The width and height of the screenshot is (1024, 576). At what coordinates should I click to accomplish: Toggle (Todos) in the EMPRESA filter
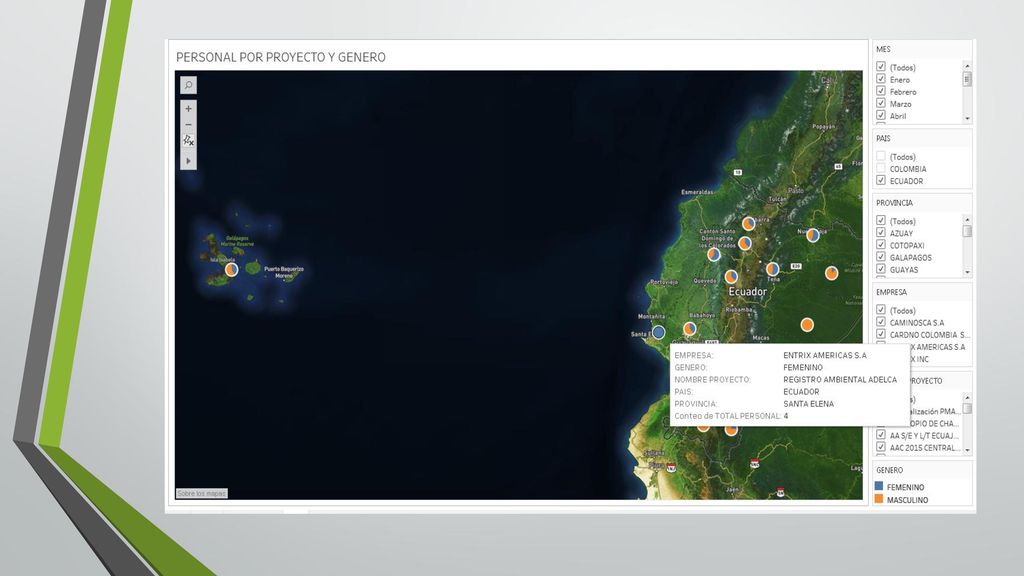pyautogui.click(x=881, y=310)
